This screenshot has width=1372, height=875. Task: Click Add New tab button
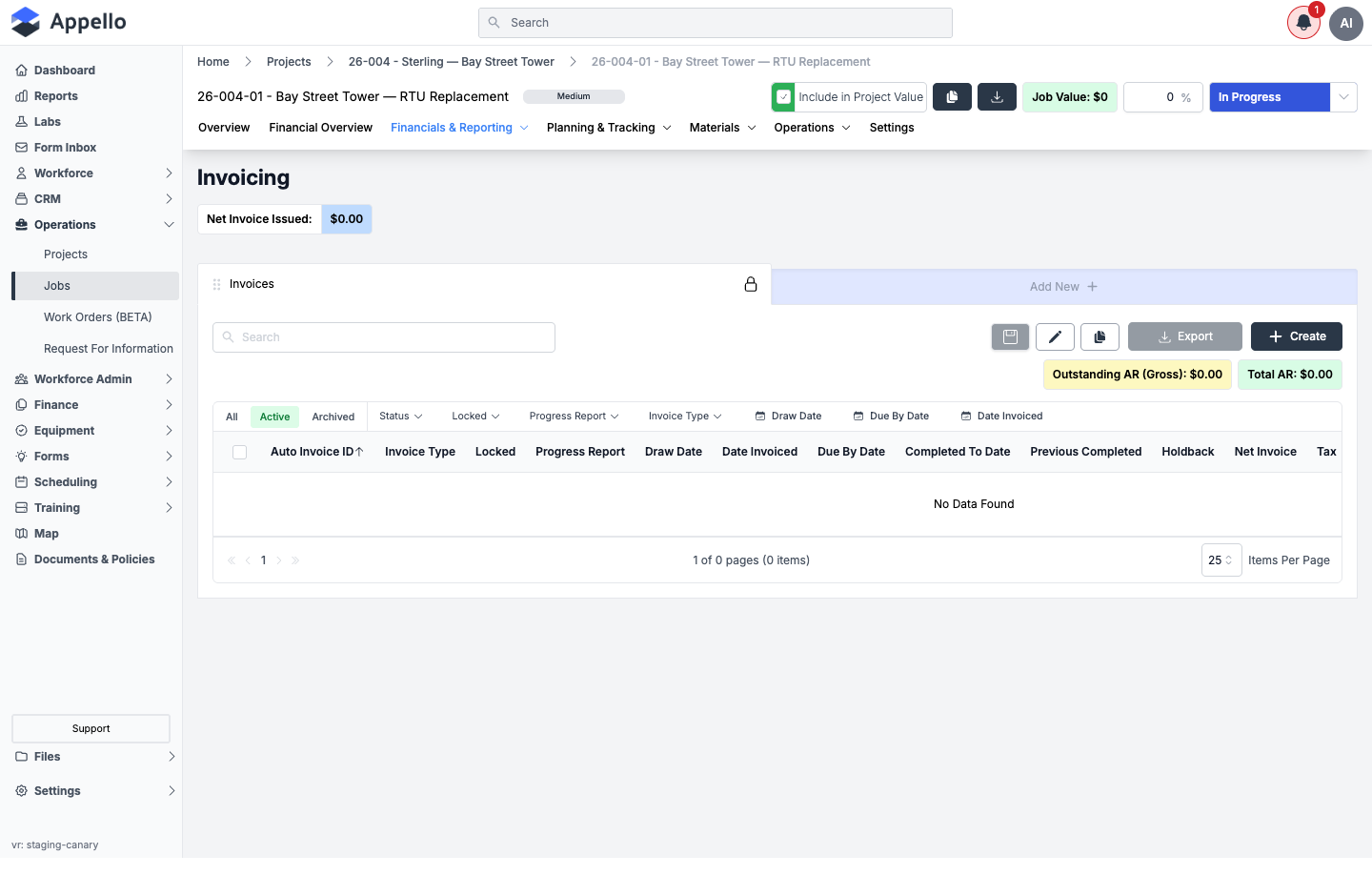pyautogui.click(x=1063, y=287)
